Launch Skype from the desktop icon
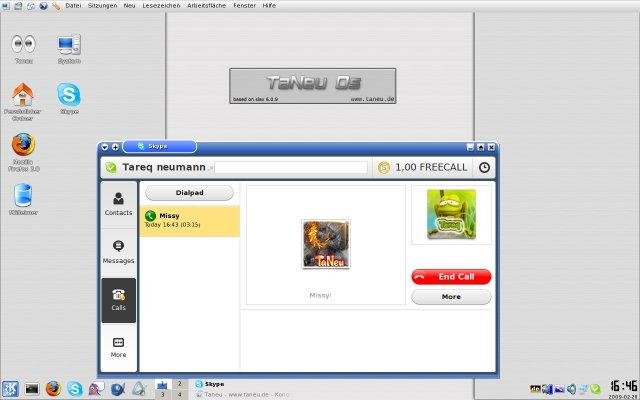Image resolution: width=640 pixels, height=400 pixels. (69, 98)
